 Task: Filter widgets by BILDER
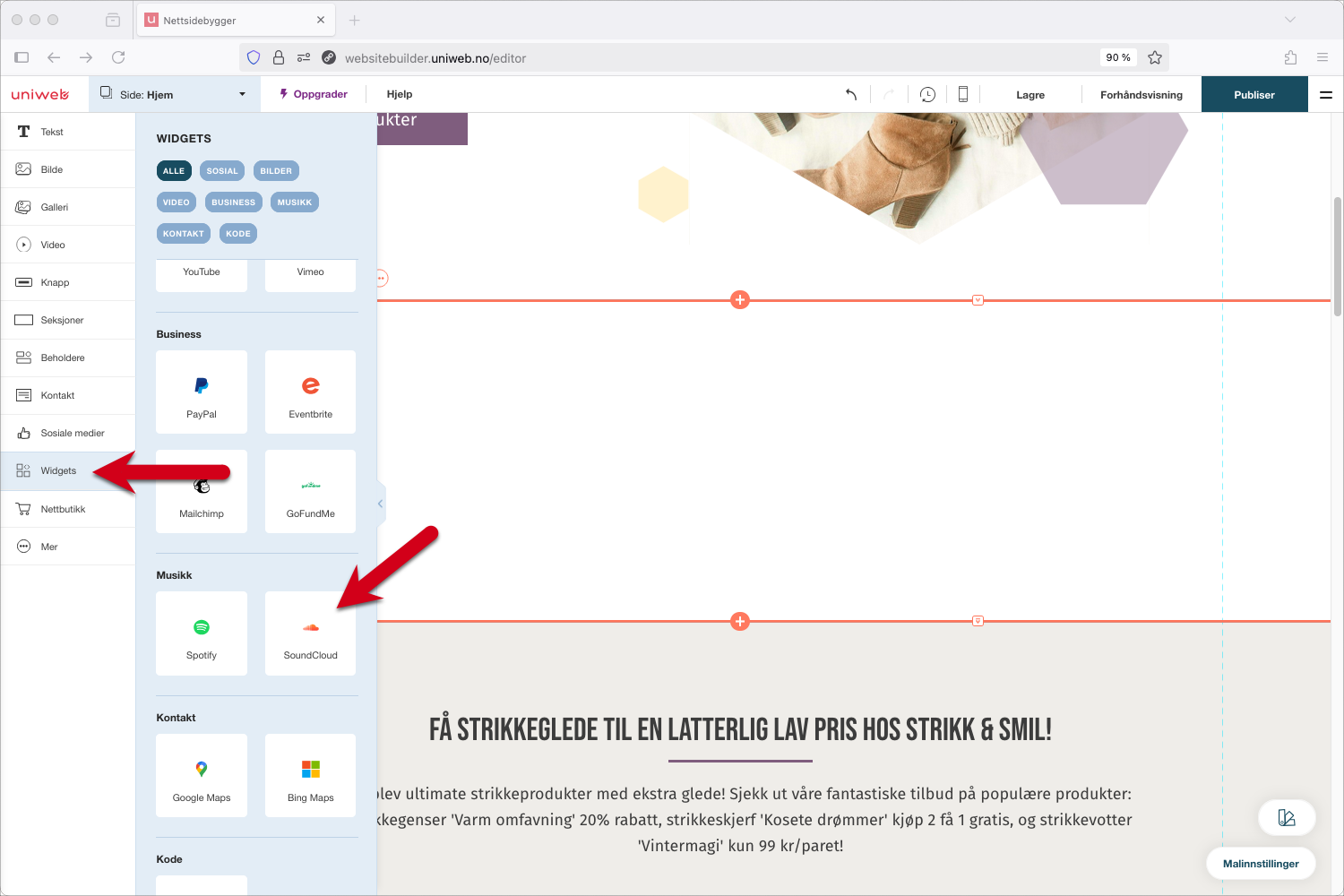pos(276,171)
